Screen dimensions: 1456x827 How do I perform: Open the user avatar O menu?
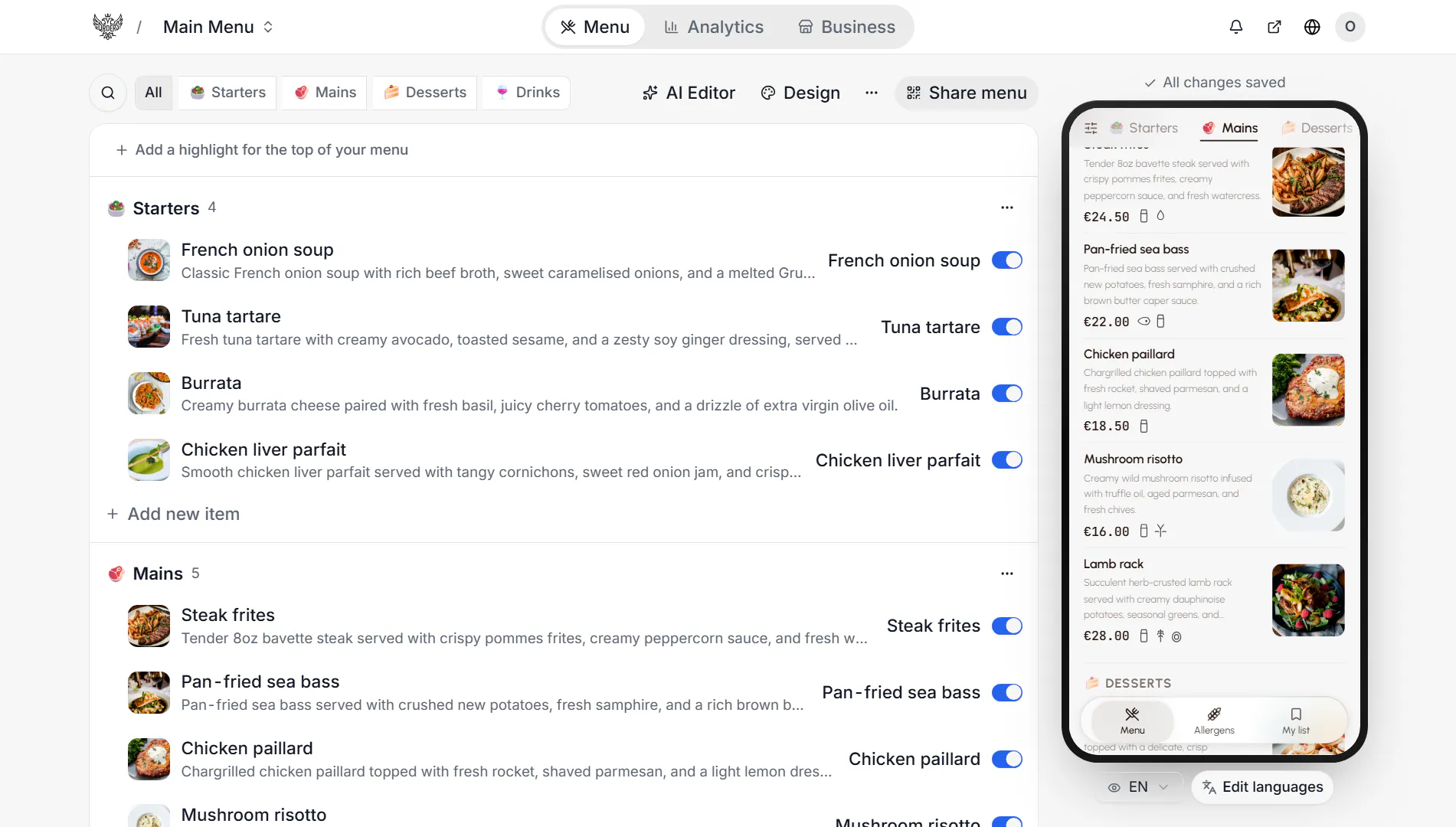pos(1350,27)
